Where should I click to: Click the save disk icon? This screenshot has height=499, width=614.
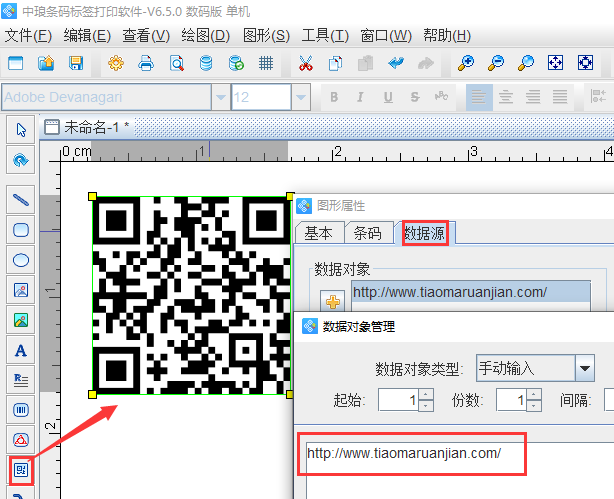pos(75,63)
